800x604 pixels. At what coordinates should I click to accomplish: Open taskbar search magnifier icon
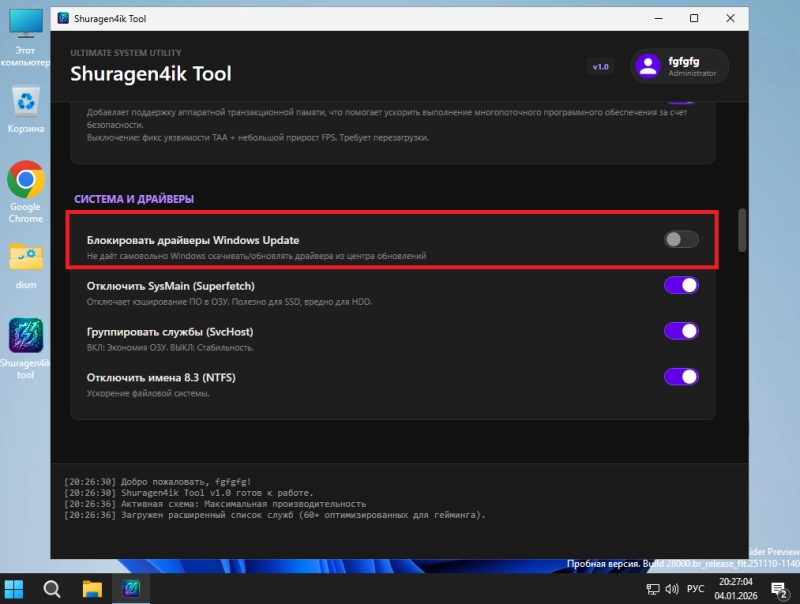tap(53, 588)
